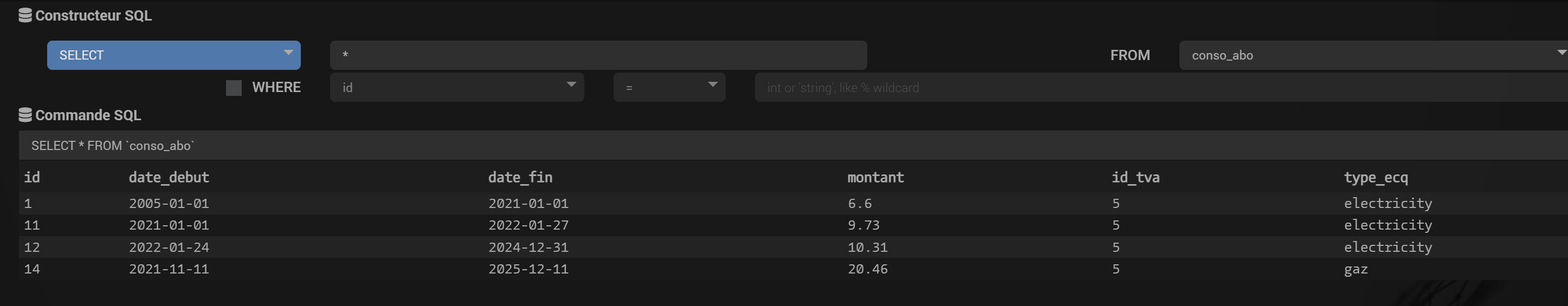The width and height of the screenshot is (1568, 306).
Task: Click the SQL command text SELECT * FROM conso_abo
Action: coord(113,145)
